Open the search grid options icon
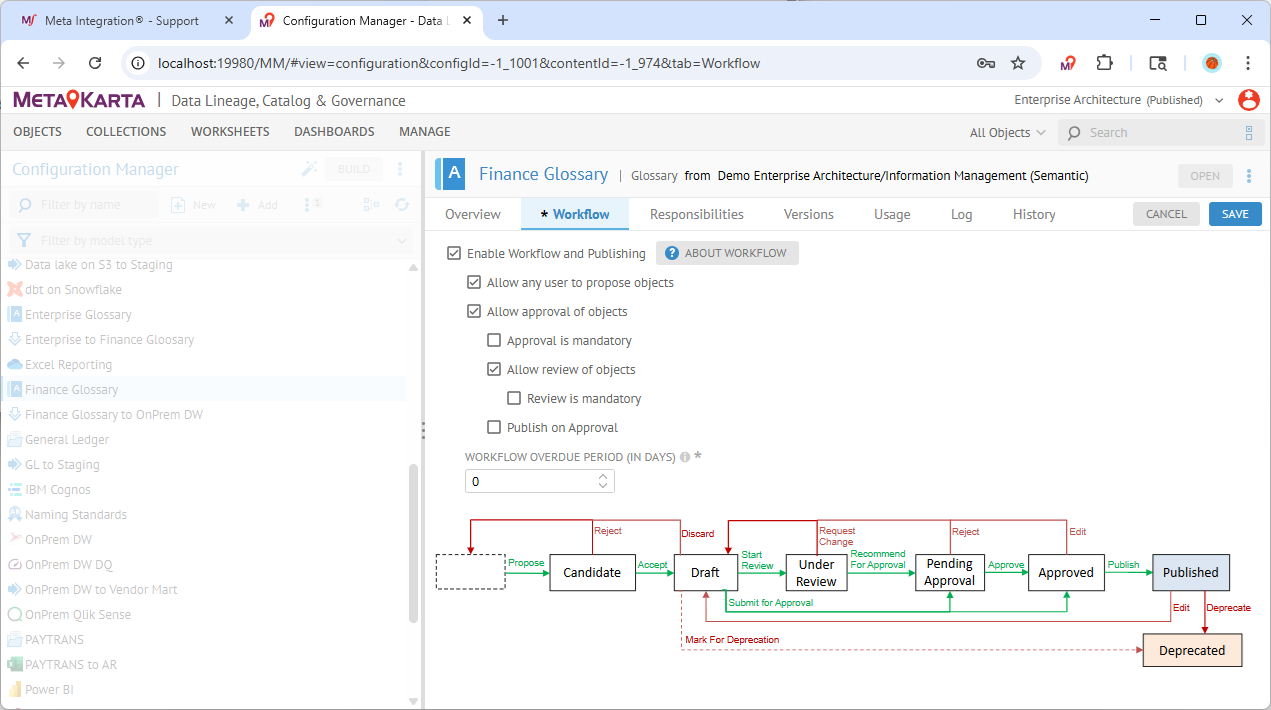 (1248, 133)
